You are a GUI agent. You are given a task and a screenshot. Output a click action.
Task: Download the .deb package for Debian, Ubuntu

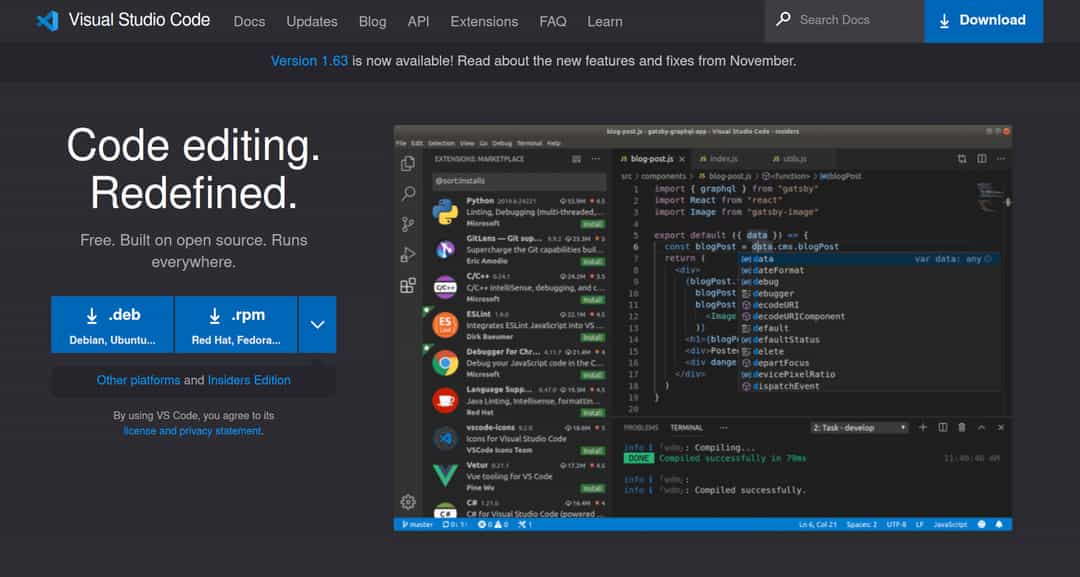pos(112,324)
